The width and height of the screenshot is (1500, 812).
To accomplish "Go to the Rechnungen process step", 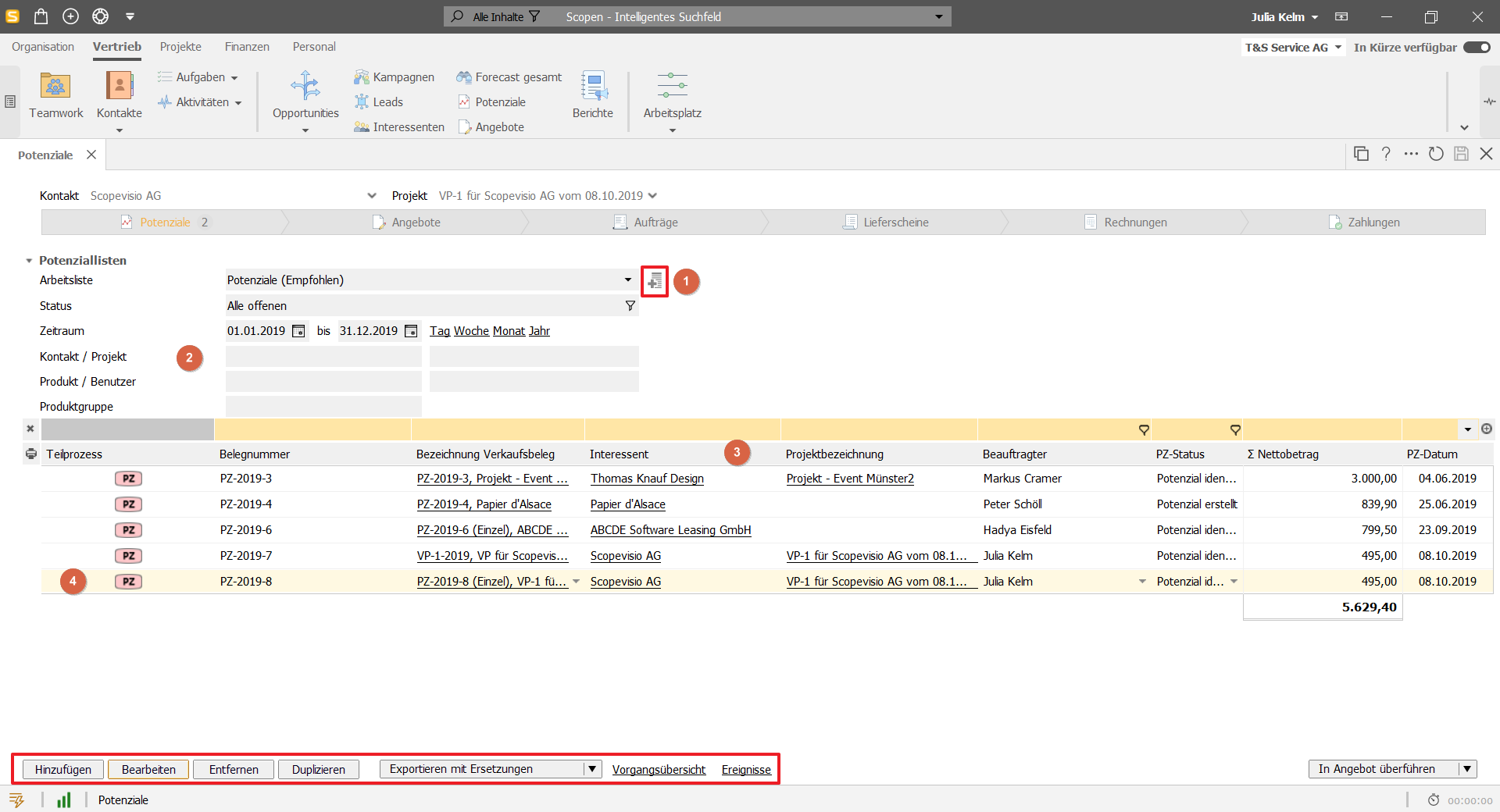I will coord(1125,223).
